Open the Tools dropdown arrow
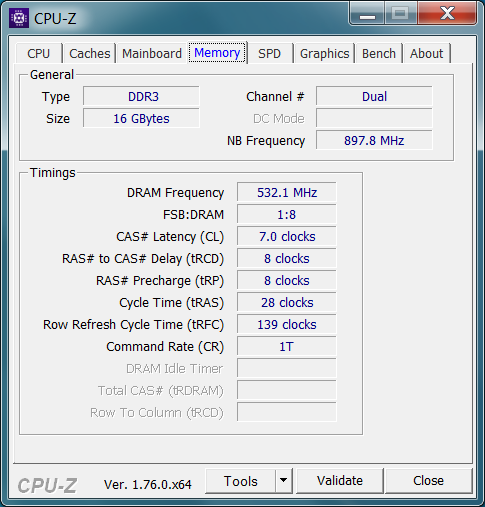This screenshot has width=485, height=507. pyautogui.click(x=284, y=480)
